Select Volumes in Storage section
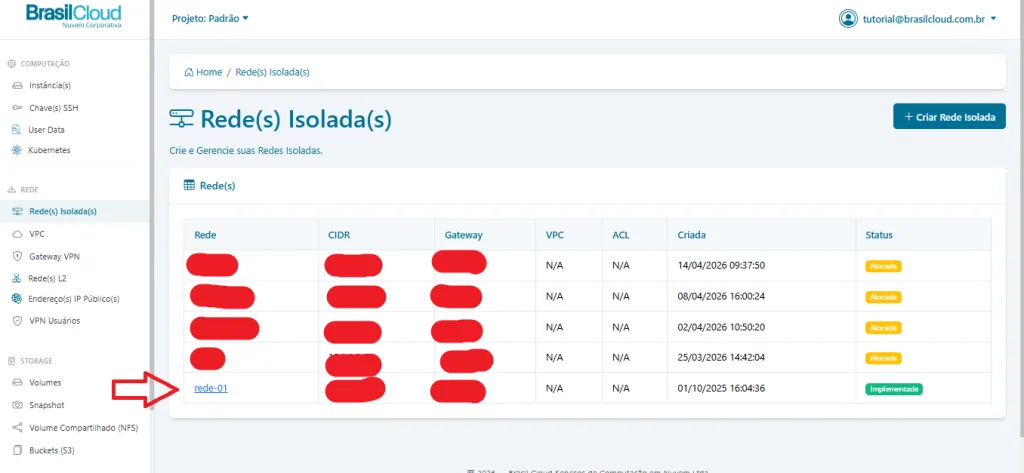The image size is (1024, 473). (47, 383)
